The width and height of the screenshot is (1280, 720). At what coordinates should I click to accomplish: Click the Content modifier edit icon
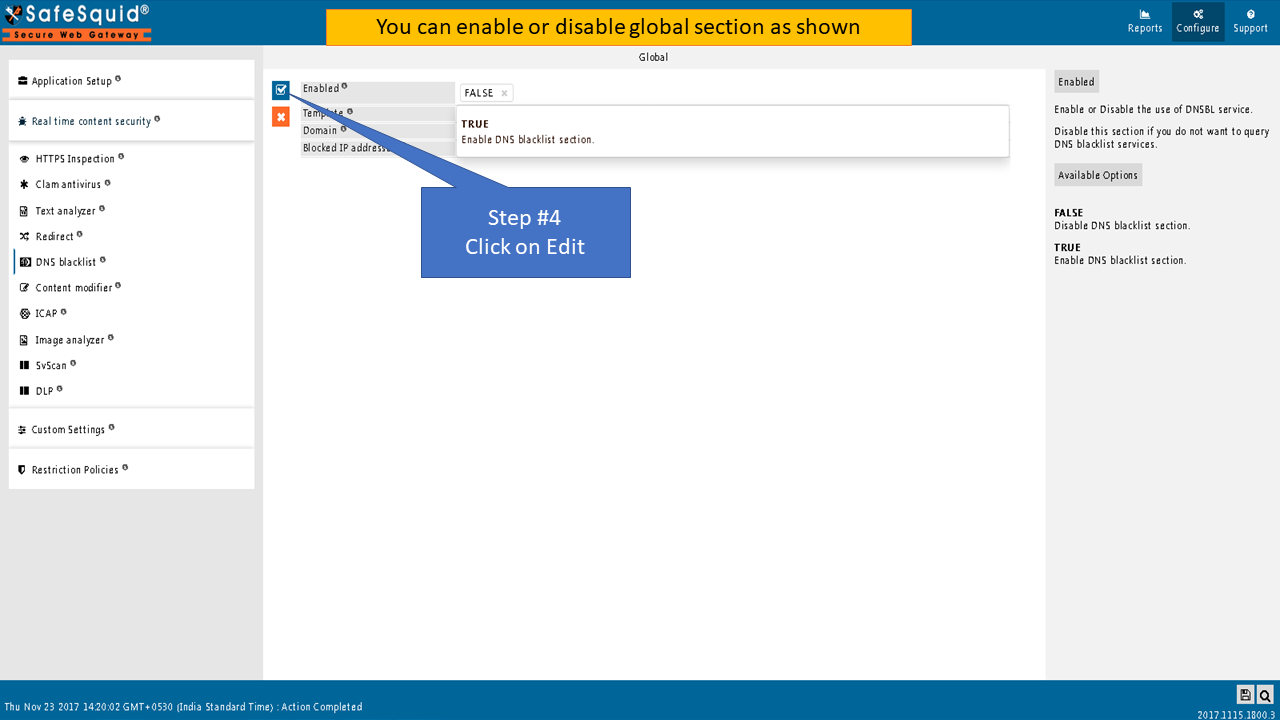coord(25,288)
